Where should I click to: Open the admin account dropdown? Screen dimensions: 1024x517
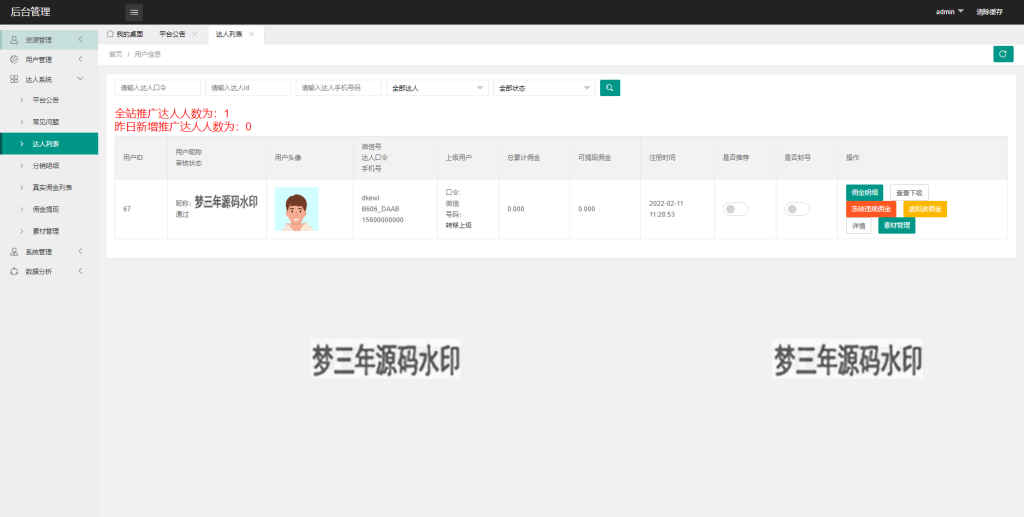[950, 12]
